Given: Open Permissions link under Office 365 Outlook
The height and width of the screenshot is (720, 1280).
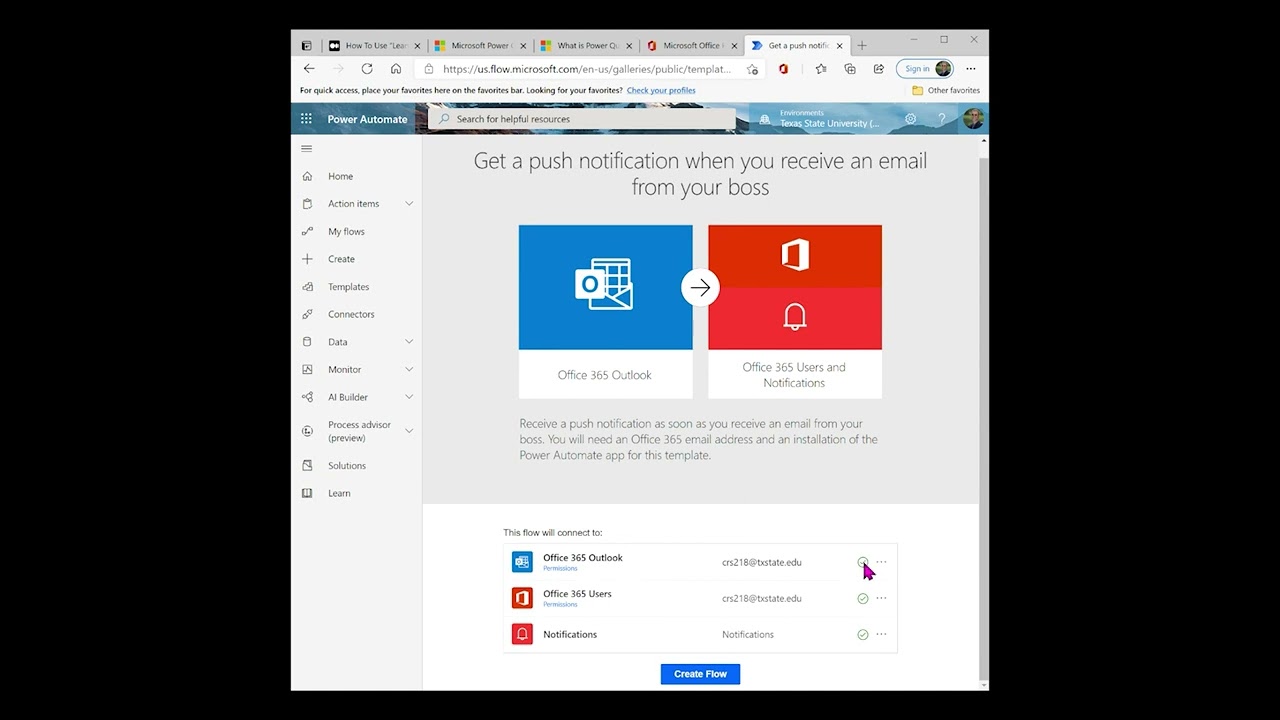Looking at the screenshot, I should (560, 569).
